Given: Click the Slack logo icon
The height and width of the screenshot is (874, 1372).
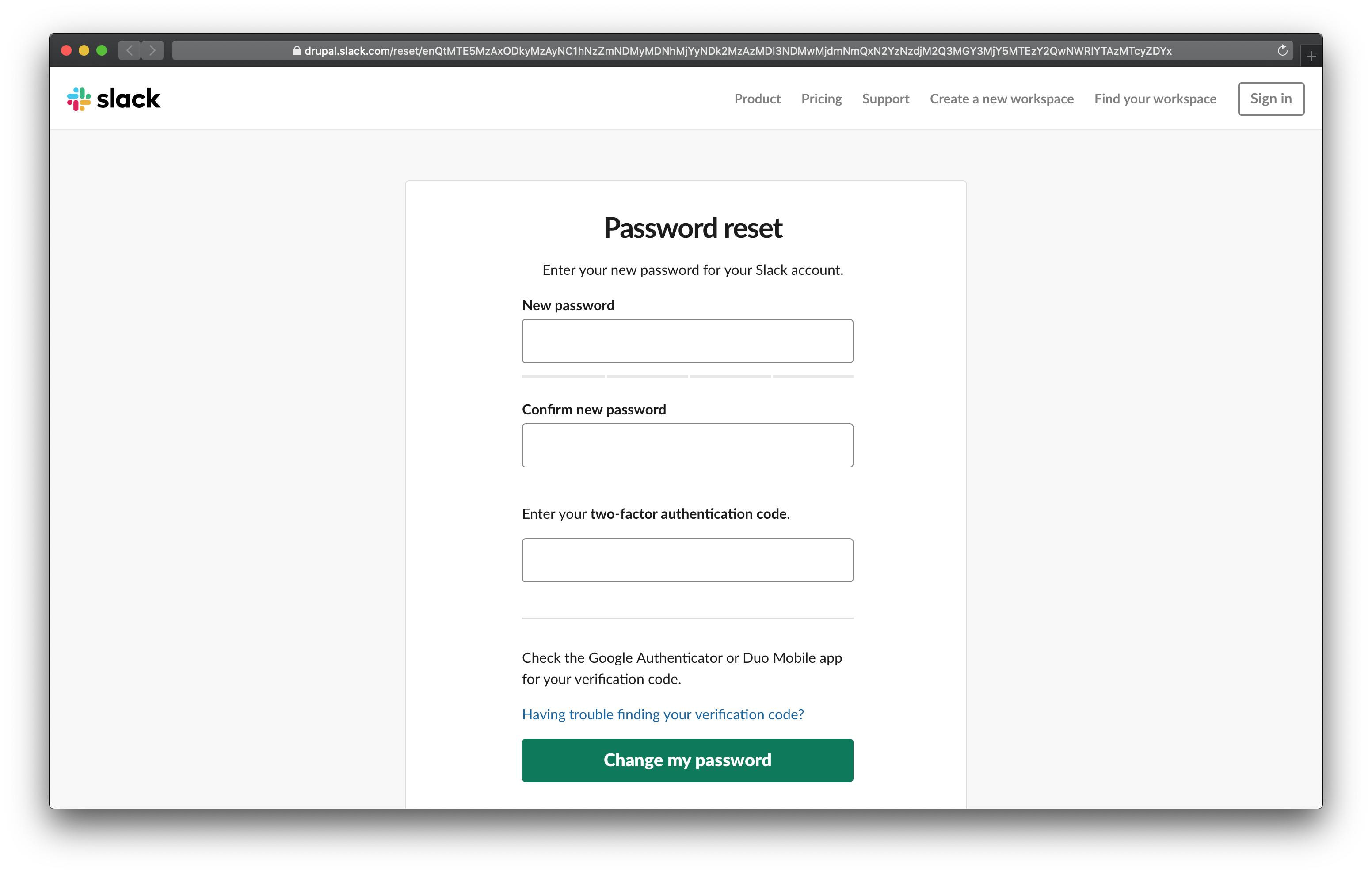Looking at the screenshot, I should pyautogui.click(x=79, y=99).
